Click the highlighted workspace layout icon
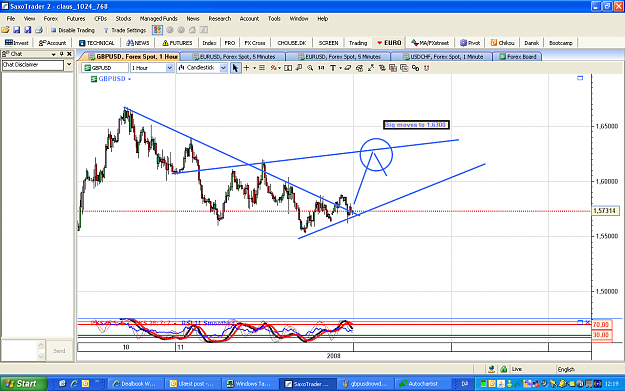 (157, 30)
